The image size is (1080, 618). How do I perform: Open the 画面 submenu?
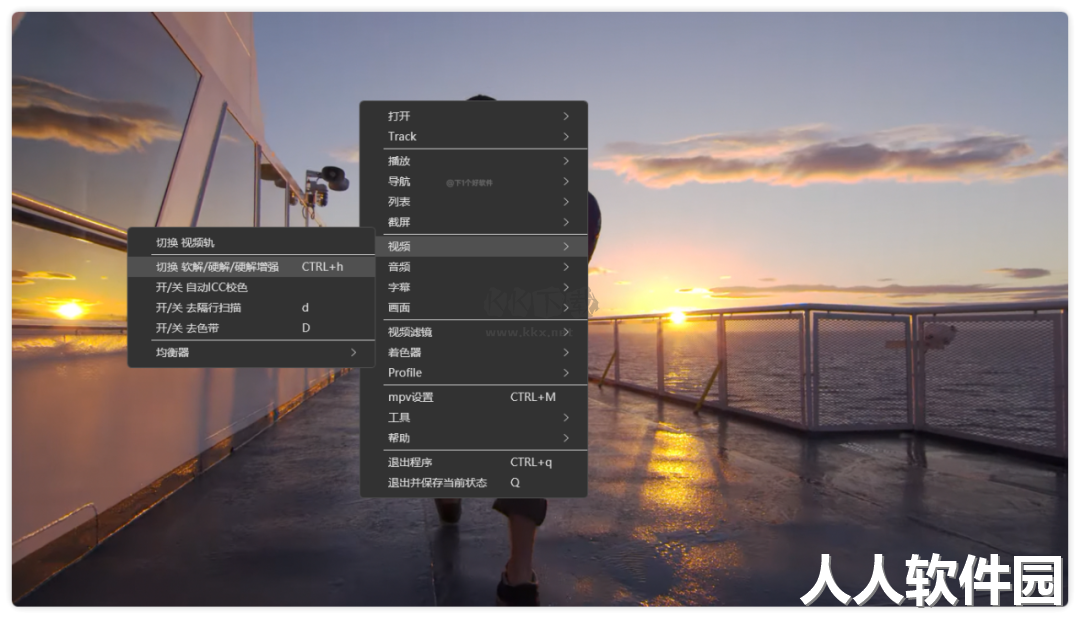474,307
